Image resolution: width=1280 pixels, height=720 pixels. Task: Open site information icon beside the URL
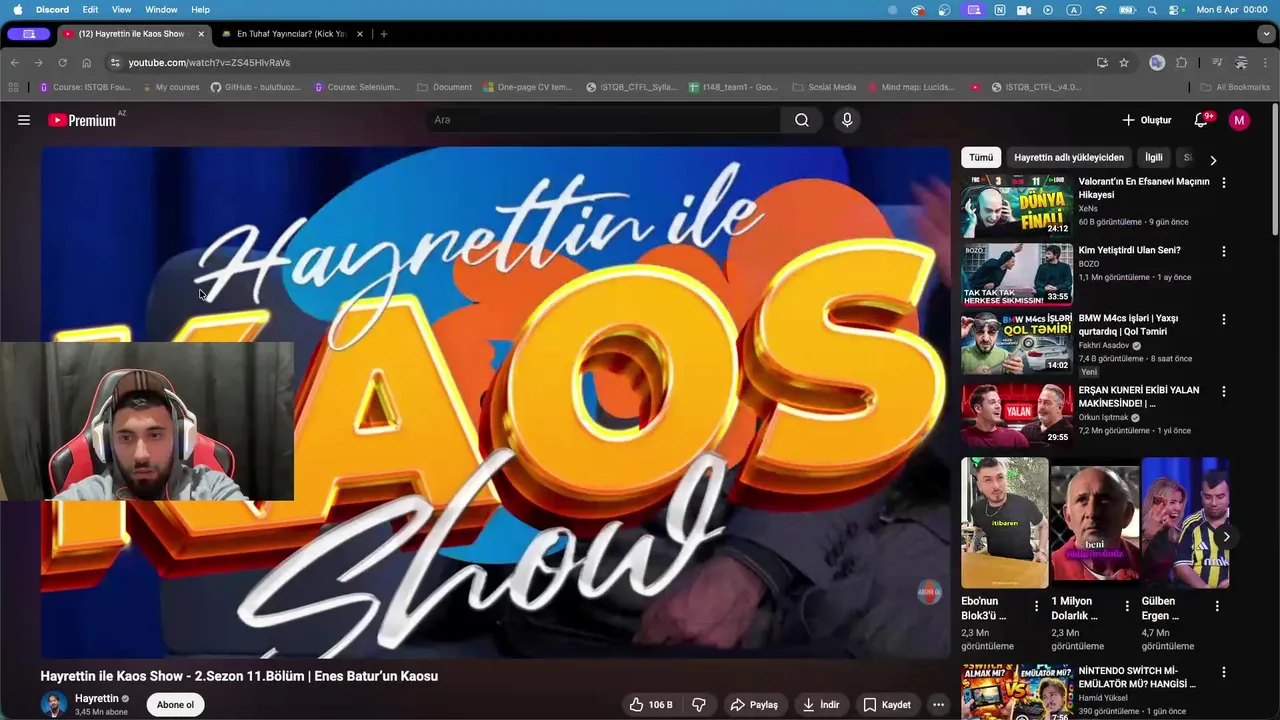point(115,62)
